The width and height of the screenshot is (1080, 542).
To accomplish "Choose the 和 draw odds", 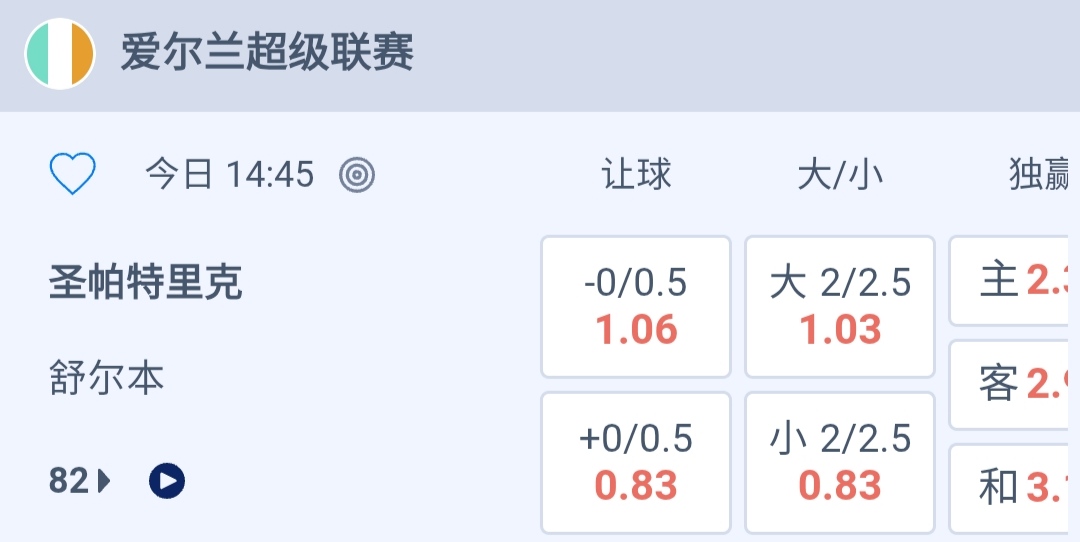I will tap(1014, 488).
